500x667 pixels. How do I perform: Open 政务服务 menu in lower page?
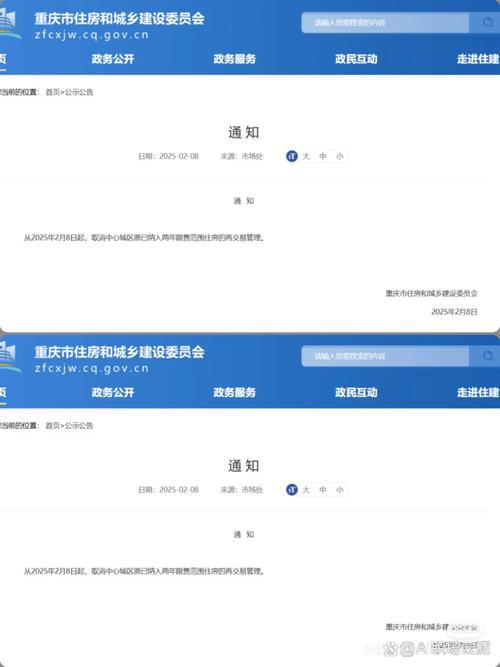[x=234, y=392]
